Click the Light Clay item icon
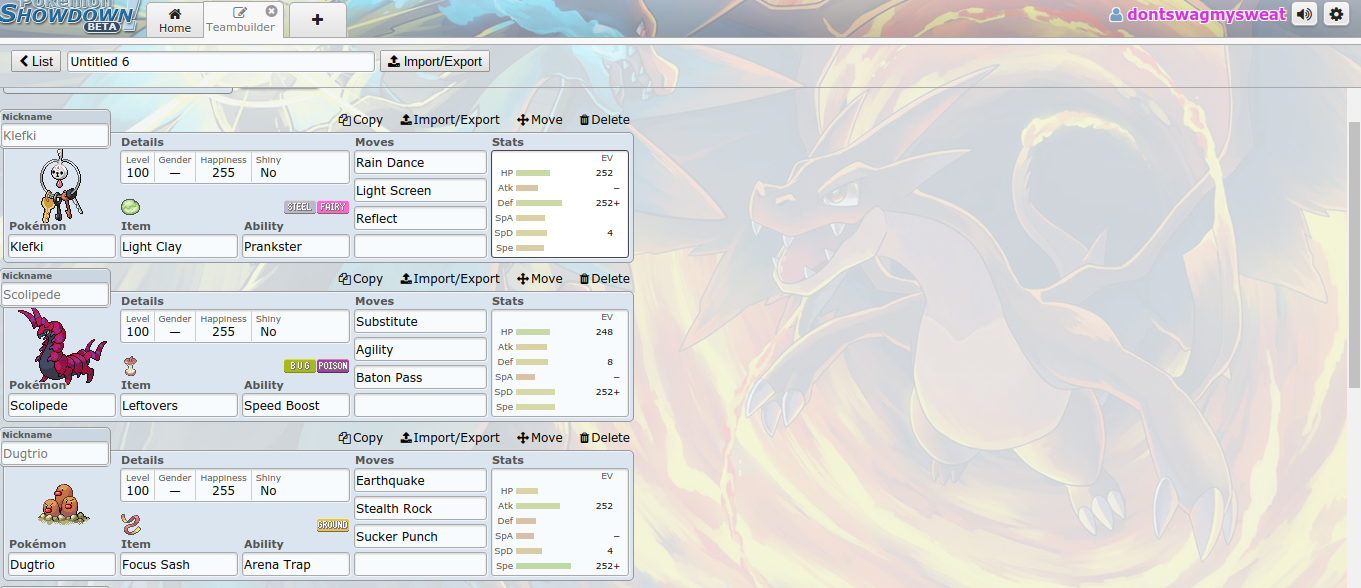Screen dimensions: 1361x588 coord(131,207)
